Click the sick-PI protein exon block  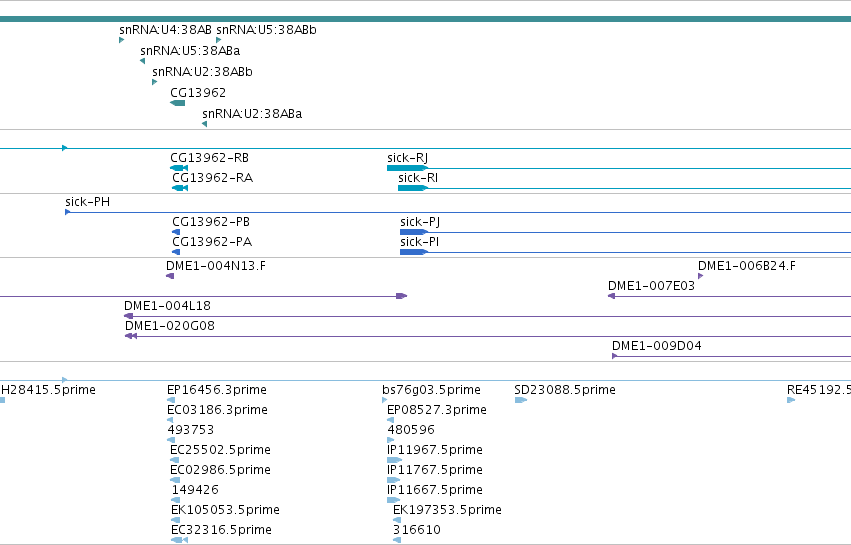point(414,252)
